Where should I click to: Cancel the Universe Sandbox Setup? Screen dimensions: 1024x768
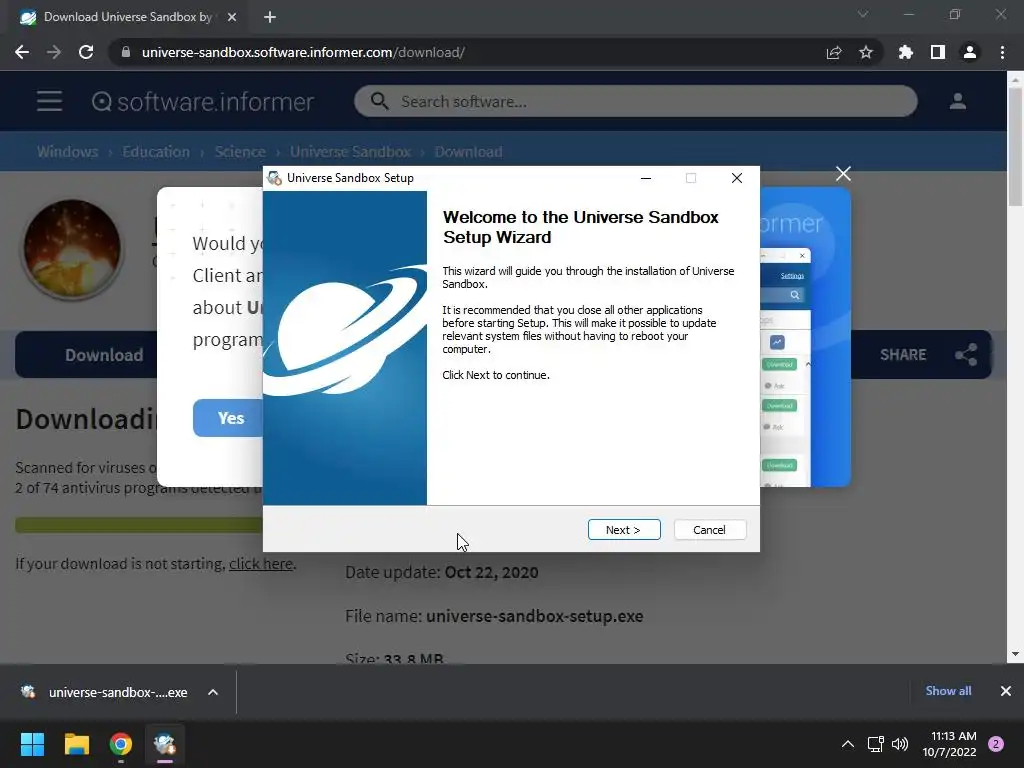(x=709, y=530)
